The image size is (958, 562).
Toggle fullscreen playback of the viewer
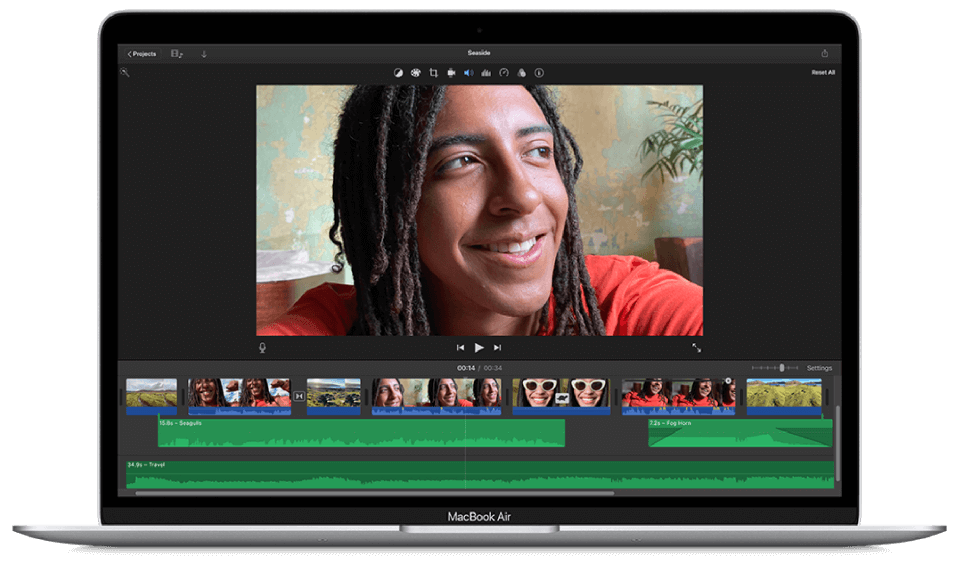pyautogui.click(x=696, y=348)
